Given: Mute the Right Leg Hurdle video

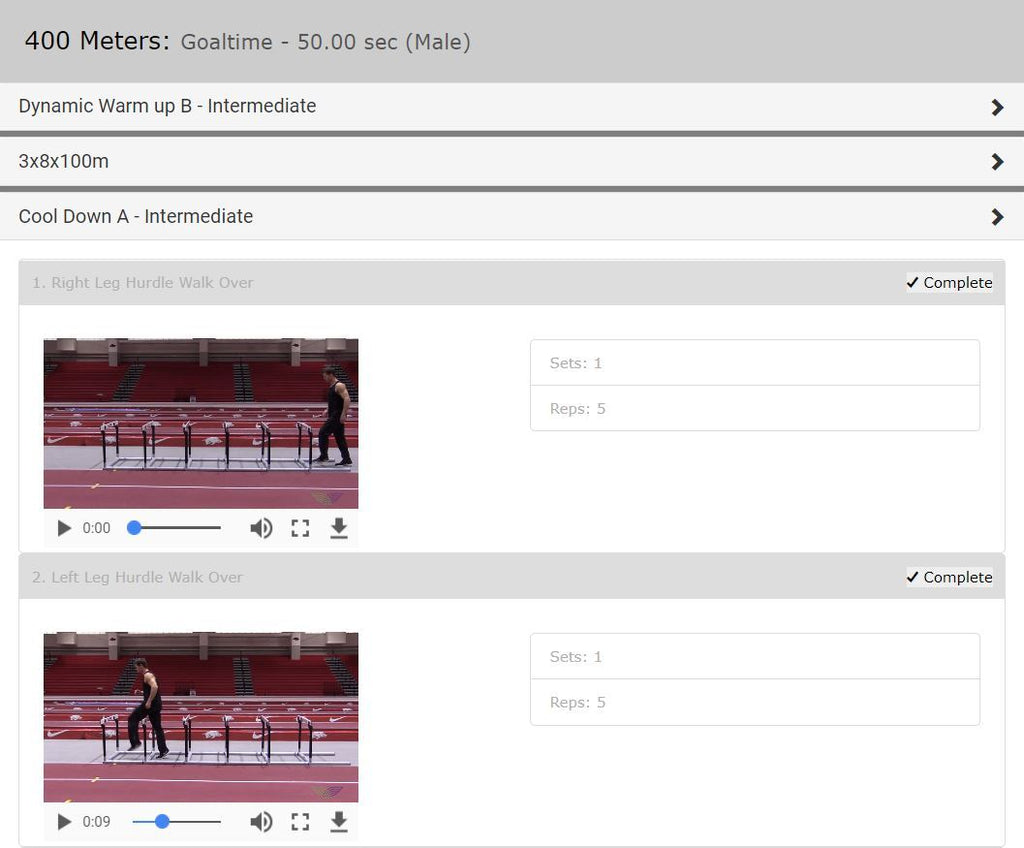Looking at the screenshot, I should point(261,528).
